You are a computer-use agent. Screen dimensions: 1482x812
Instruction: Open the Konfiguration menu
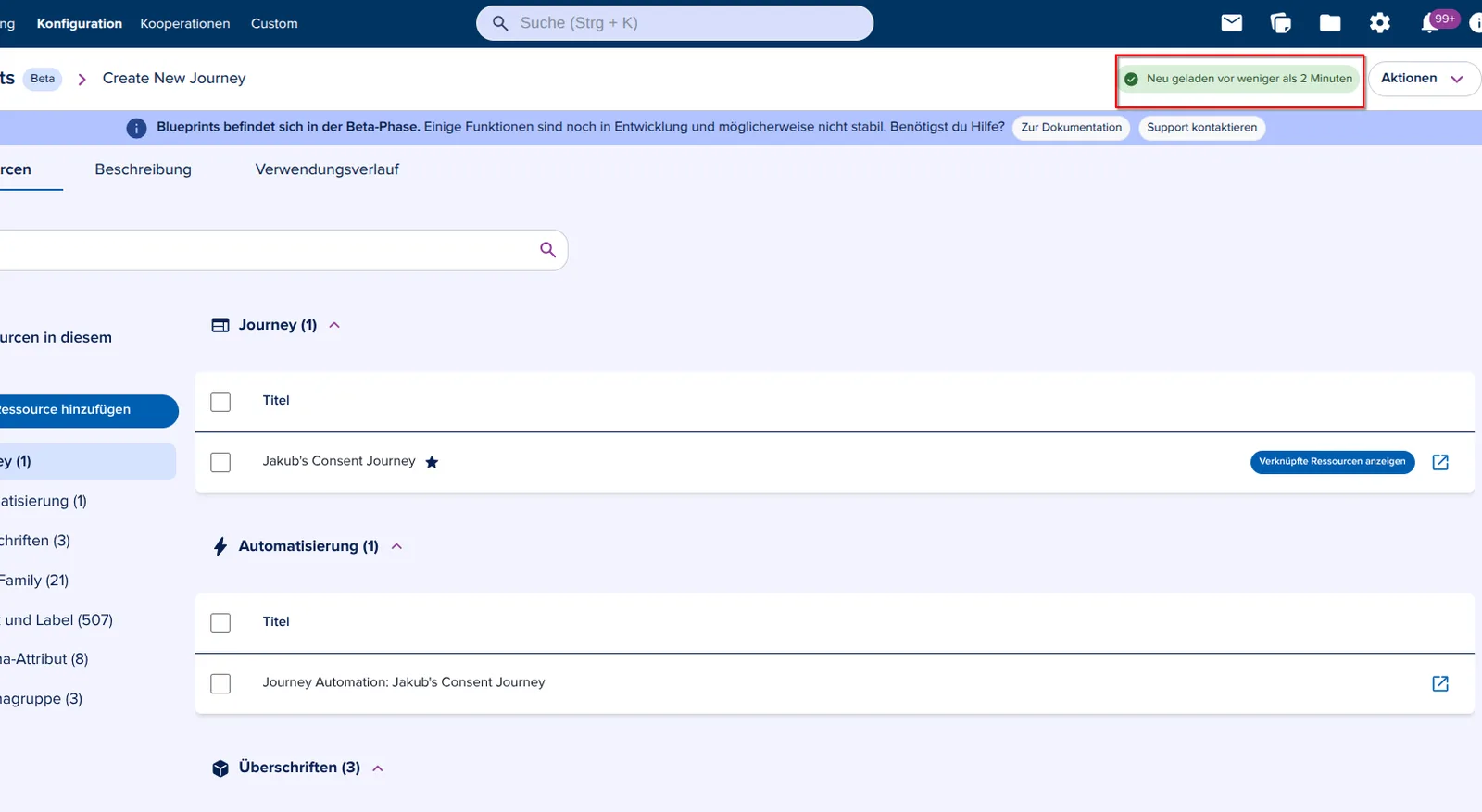point(80,23)
